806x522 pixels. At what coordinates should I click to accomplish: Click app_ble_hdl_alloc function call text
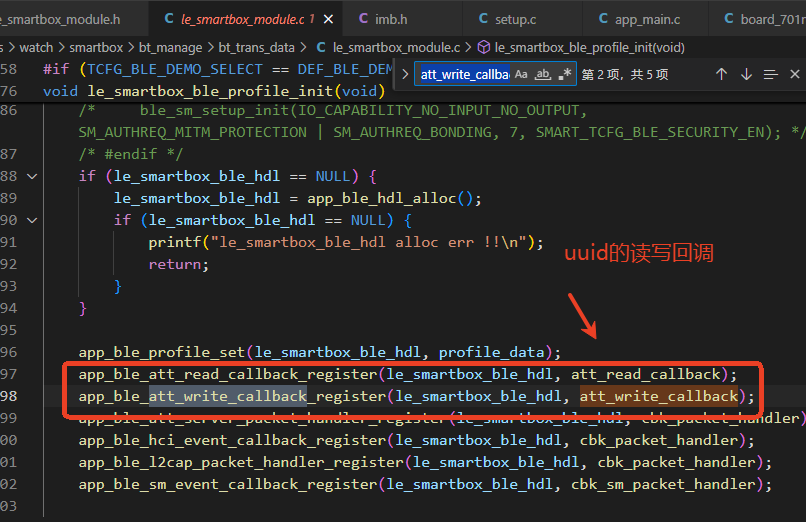click(x=382, y=198)
